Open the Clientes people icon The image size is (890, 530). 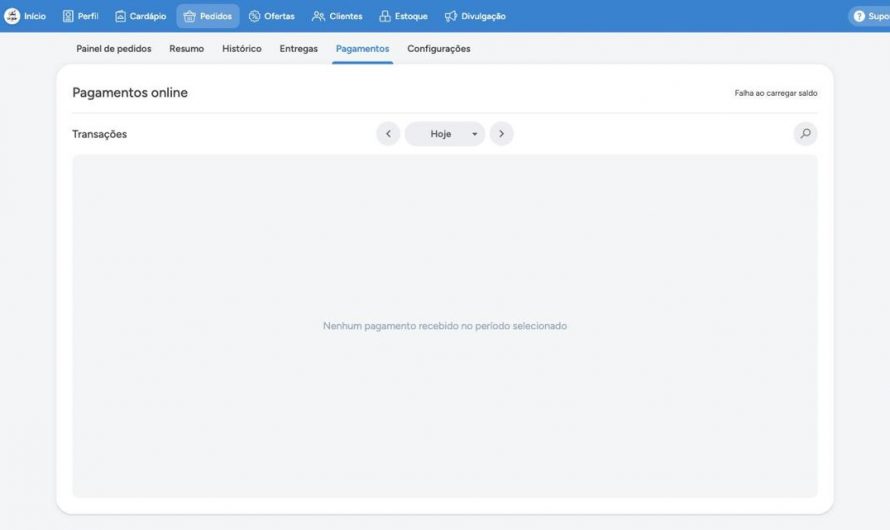click(x=318, y=16)
